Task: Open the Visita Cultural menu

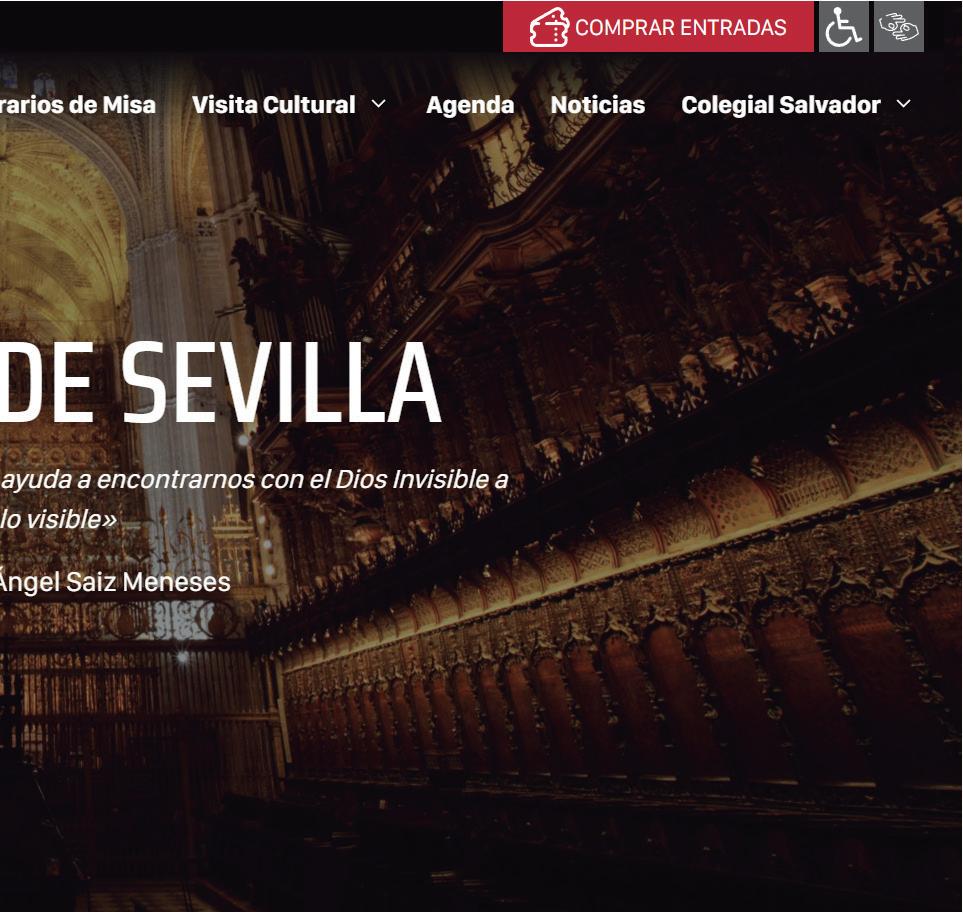Action: (x=274, y=105)
